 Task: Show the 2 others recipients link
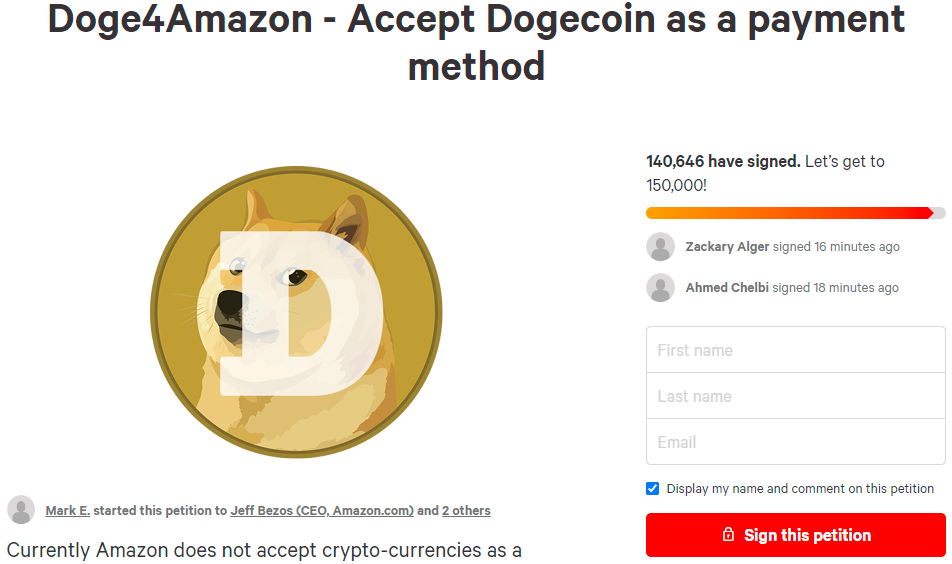coord(466,511)
